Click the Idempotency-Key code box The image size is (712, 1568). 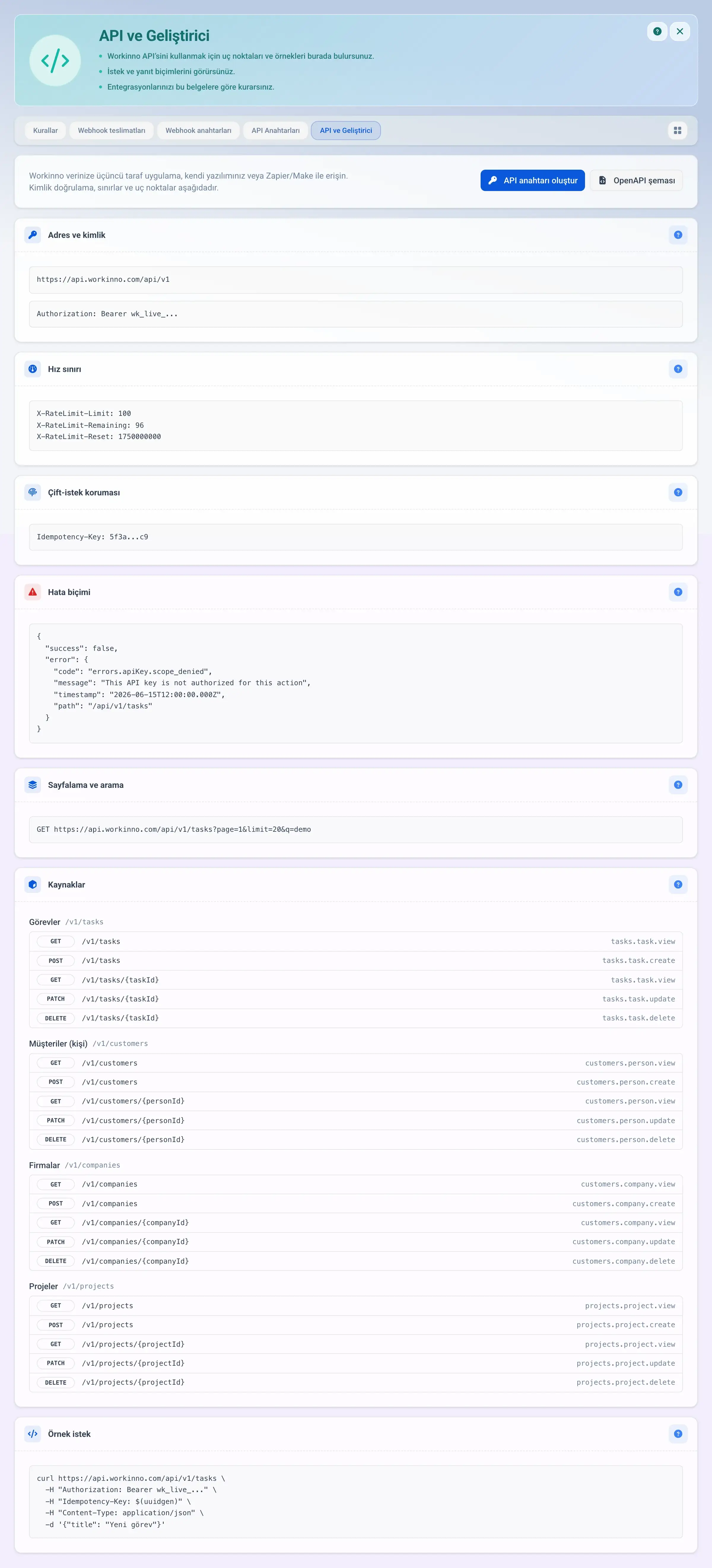point(355,537)
